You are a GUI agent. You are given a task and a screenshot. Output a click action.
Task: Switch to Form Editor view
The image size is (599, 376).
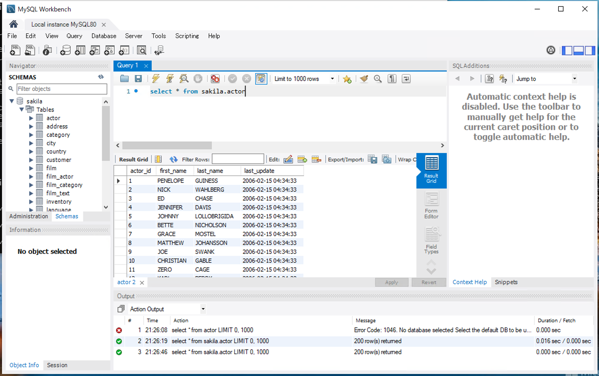click(x=431, y=206)
